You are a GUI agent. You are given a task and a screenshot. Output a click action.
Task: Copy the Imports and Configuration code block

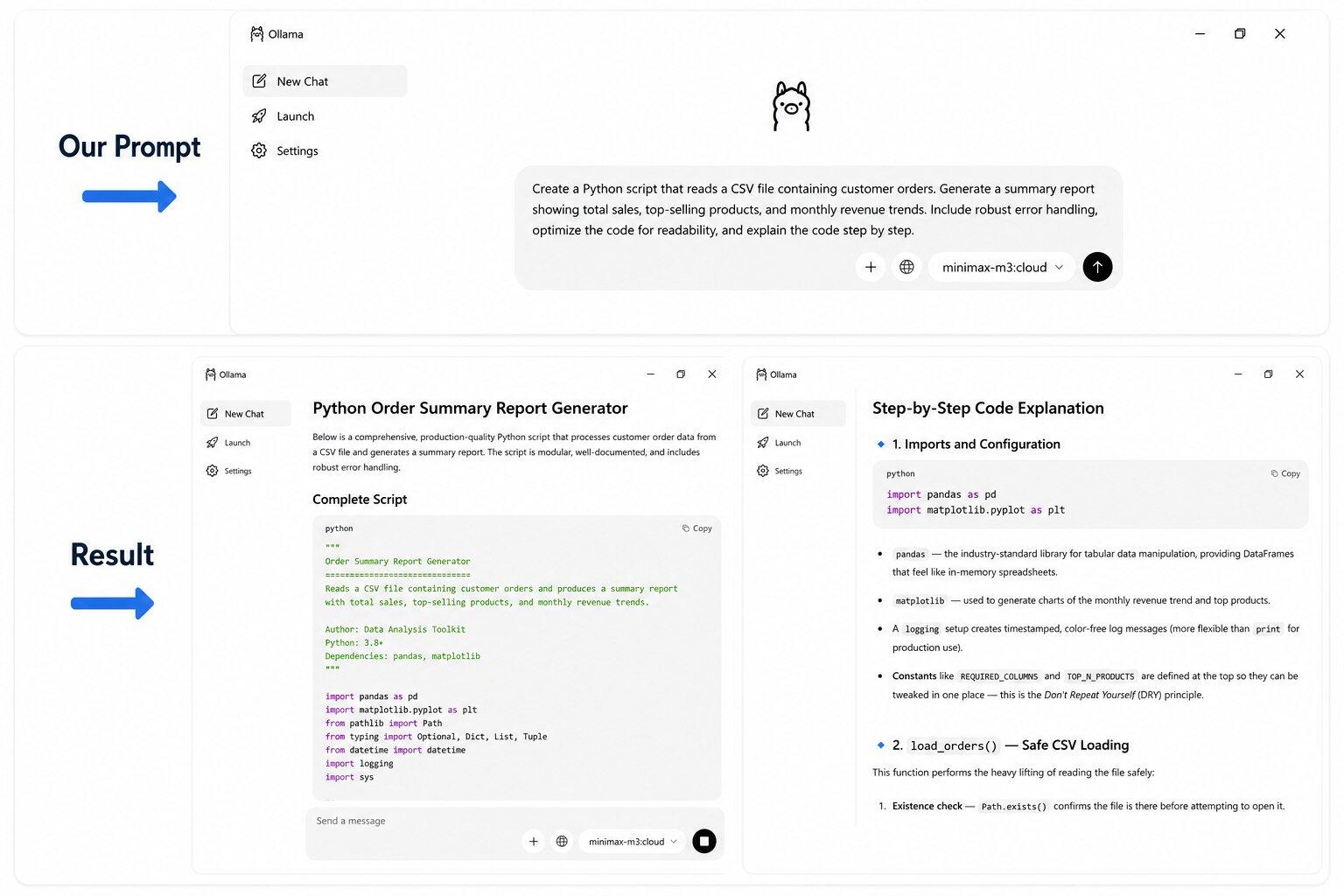click(1285, 473)
